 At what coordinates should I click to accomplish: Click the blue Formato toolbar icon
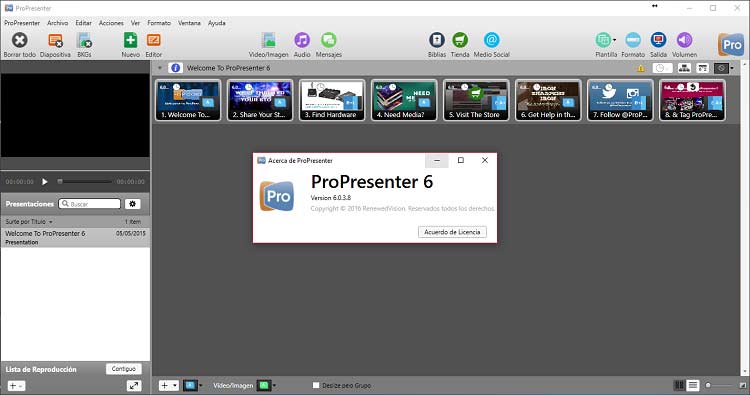pyautogui.click(x=633, y=40)
